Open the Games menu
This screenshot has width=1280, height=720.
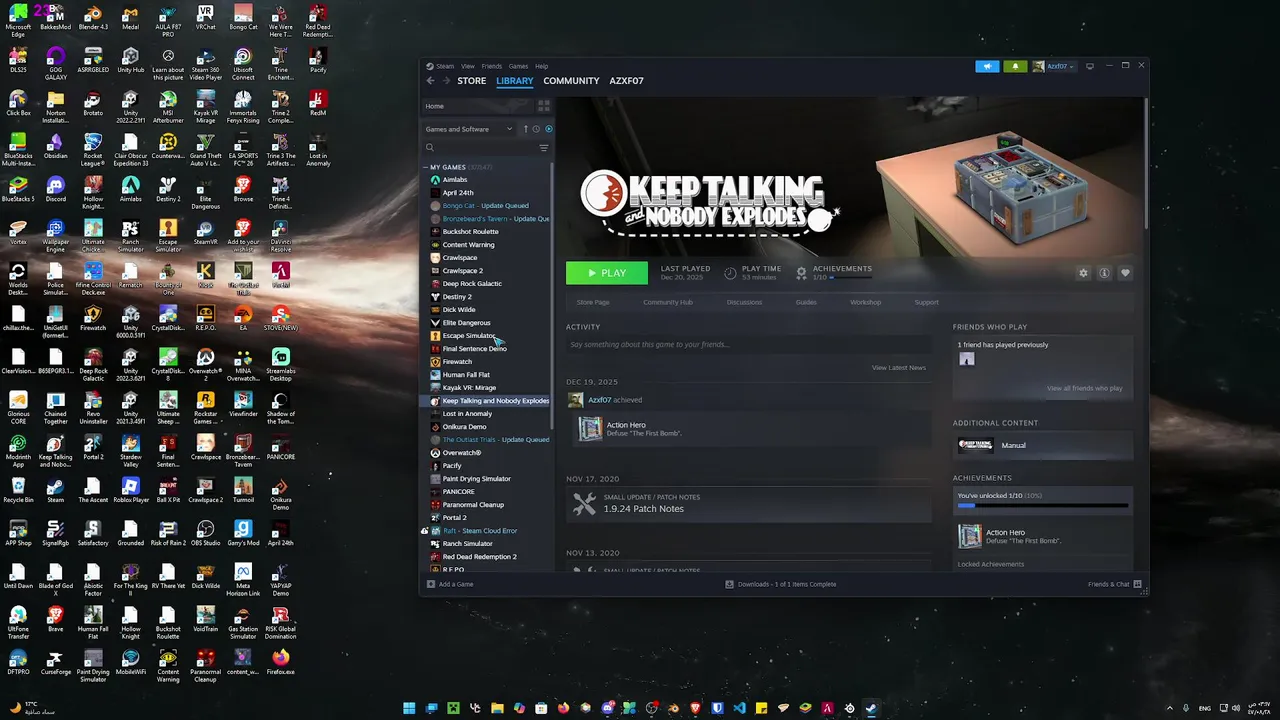(x=518, y=66)
